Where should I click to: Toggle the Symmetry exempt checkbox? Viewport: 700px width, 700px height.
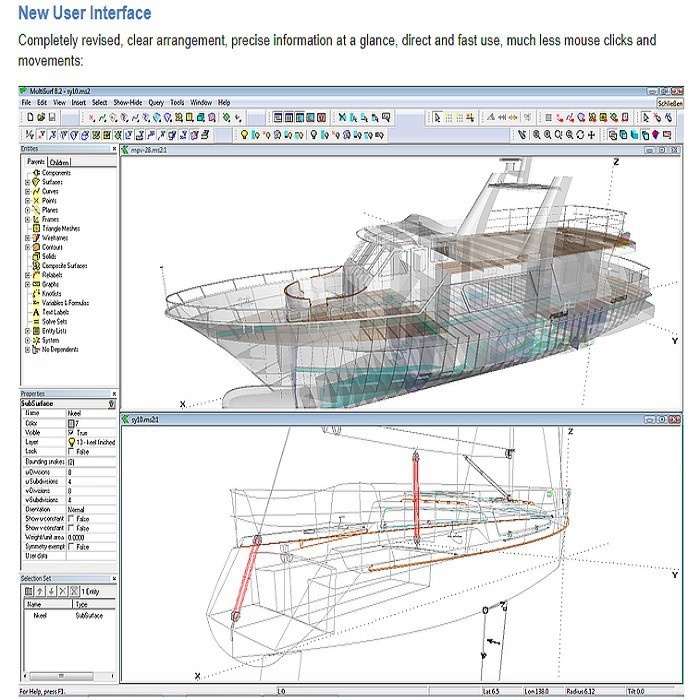coord(71,547)
